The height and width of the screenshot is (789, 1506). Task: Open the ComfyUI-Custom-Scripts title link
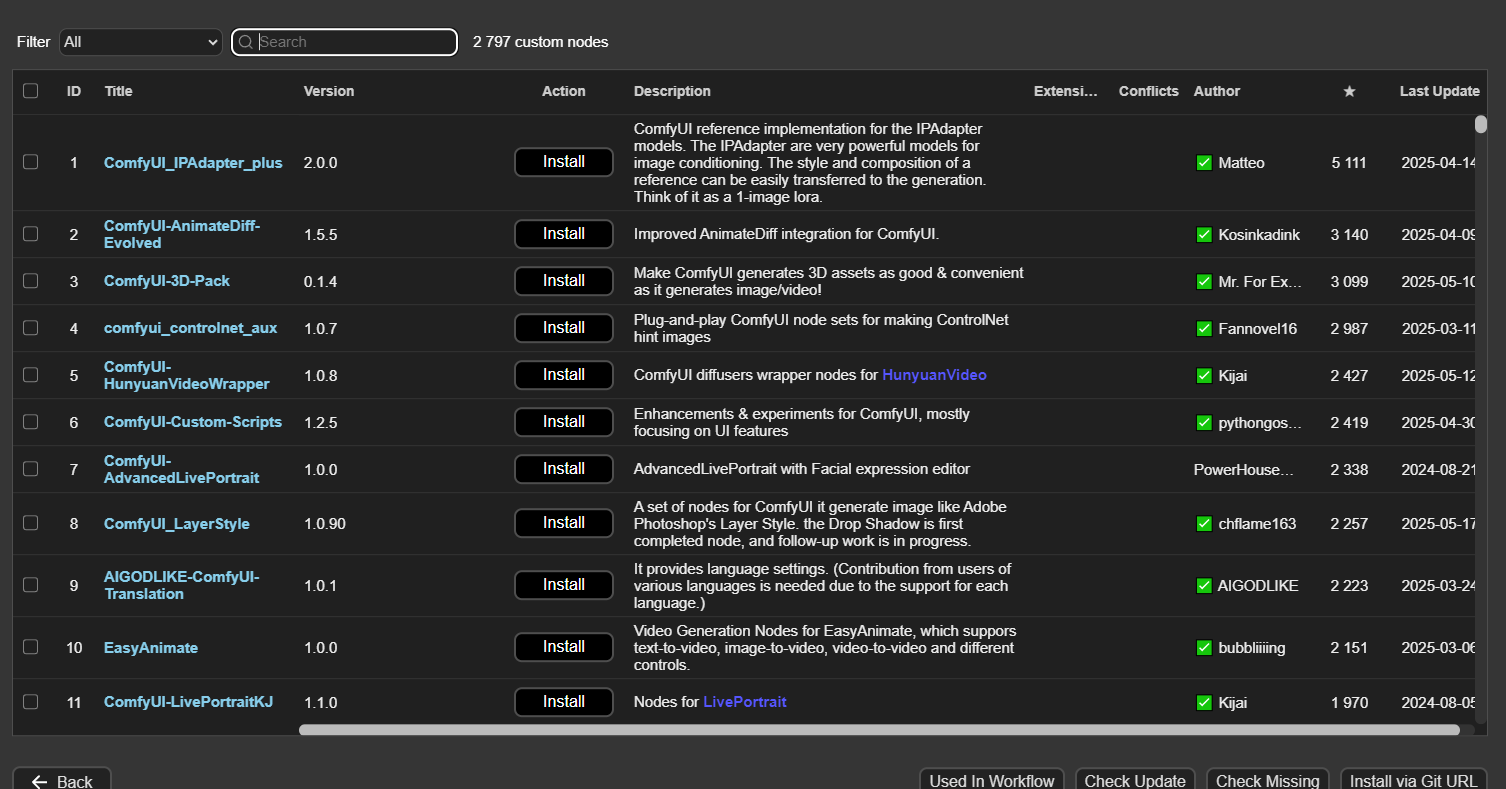(193, 422)
